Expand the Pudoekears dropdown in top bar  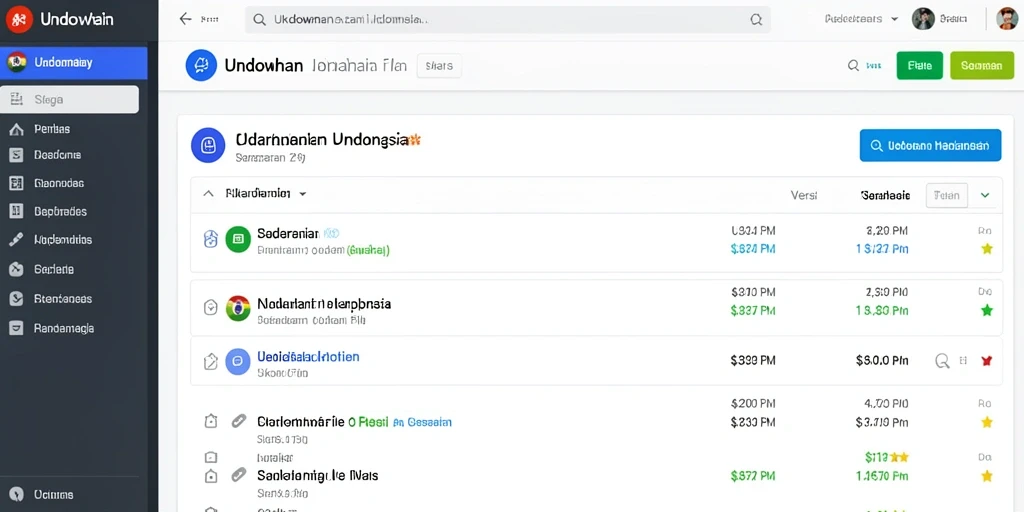894,20
